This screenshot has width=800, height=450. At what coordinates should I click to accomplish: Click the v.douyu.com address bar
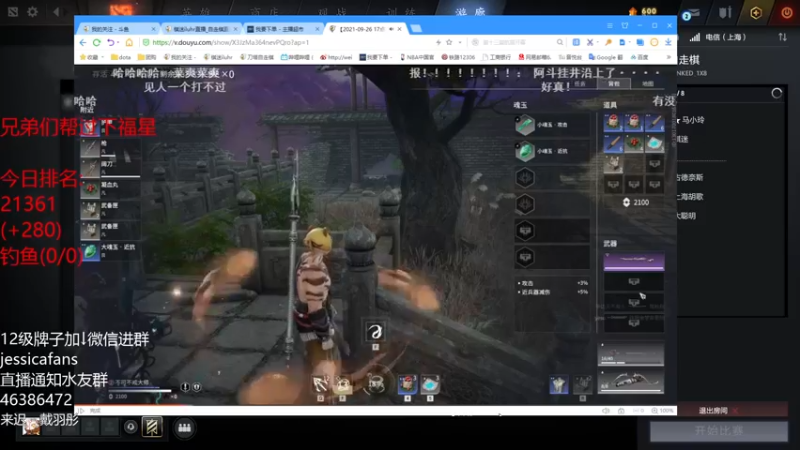[286, 42]
